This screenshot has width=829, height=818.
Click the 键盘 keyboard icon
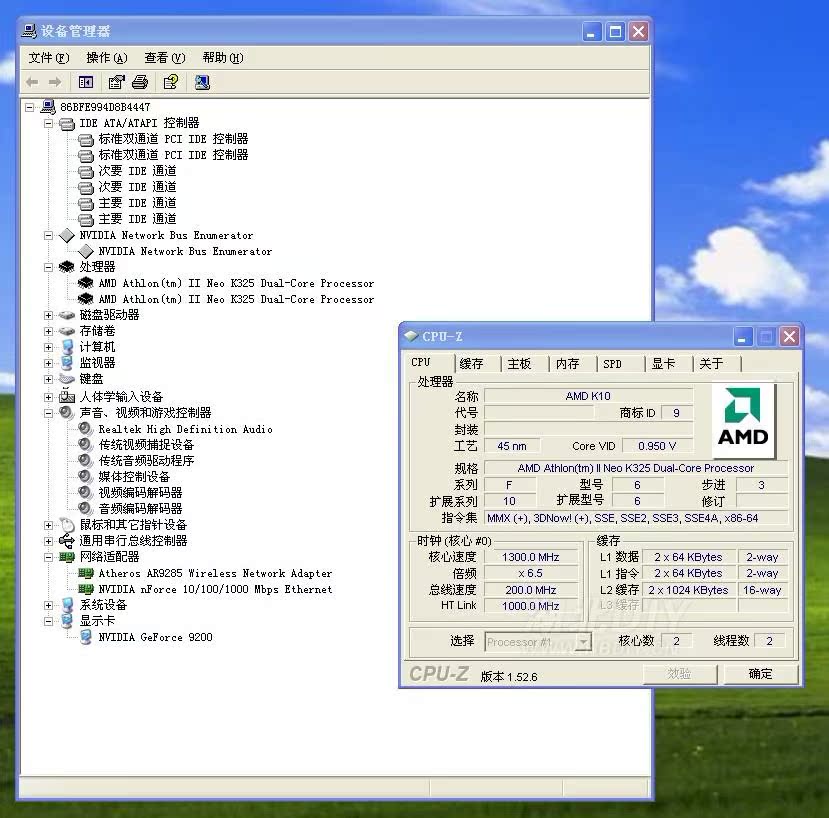[67, 379]
